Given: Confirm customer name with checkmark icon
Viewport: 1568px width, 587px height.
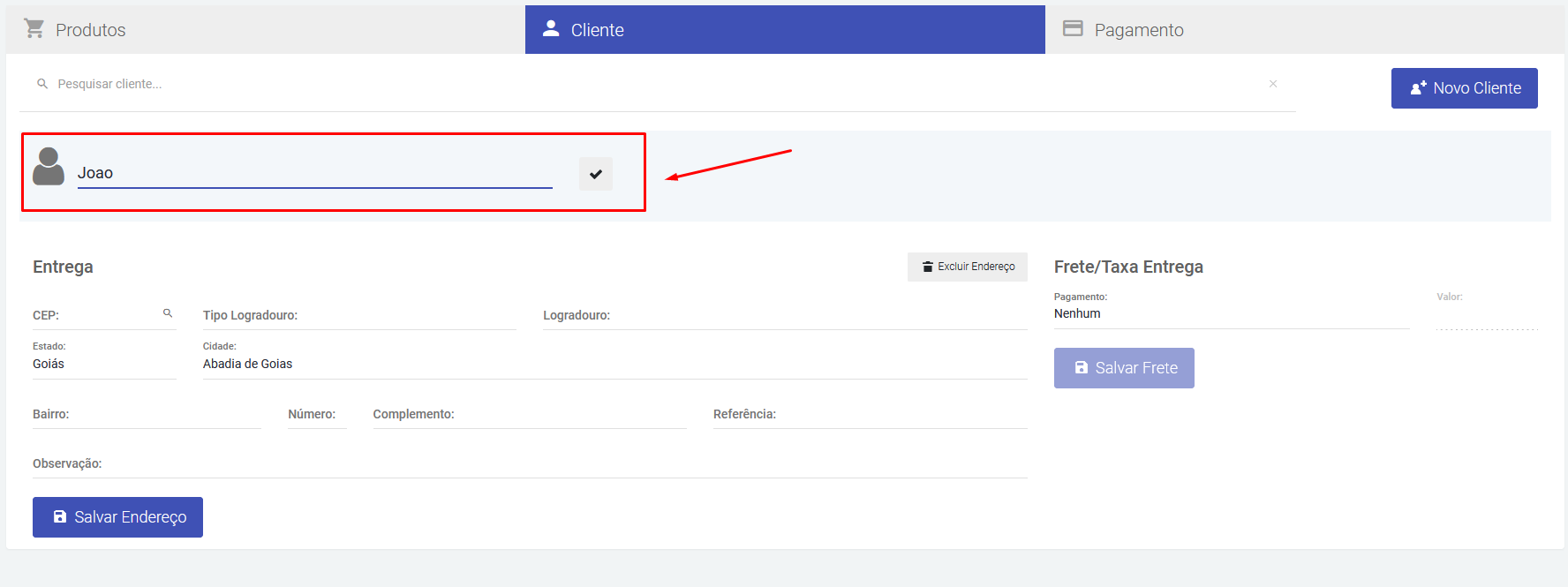Looking at the screenshot, I should tap(596, 174).
